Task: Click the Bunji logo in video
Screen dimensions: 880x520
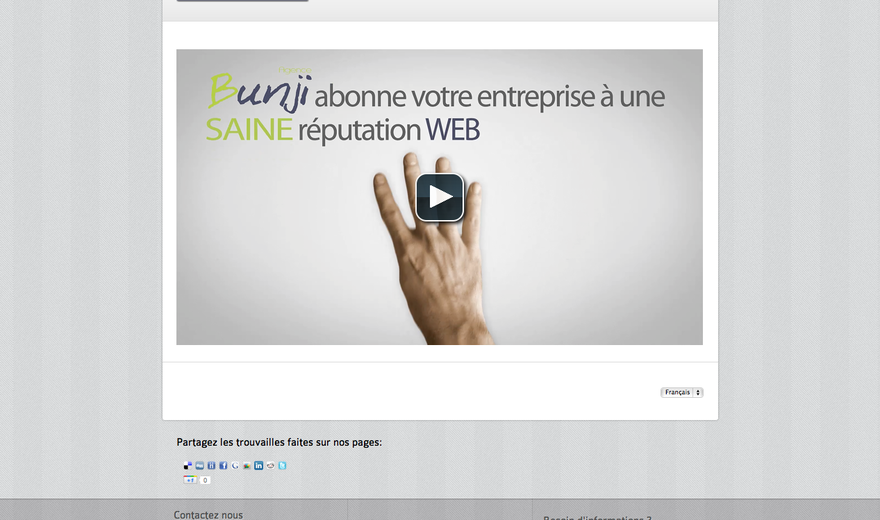Action: click(259, 91)
